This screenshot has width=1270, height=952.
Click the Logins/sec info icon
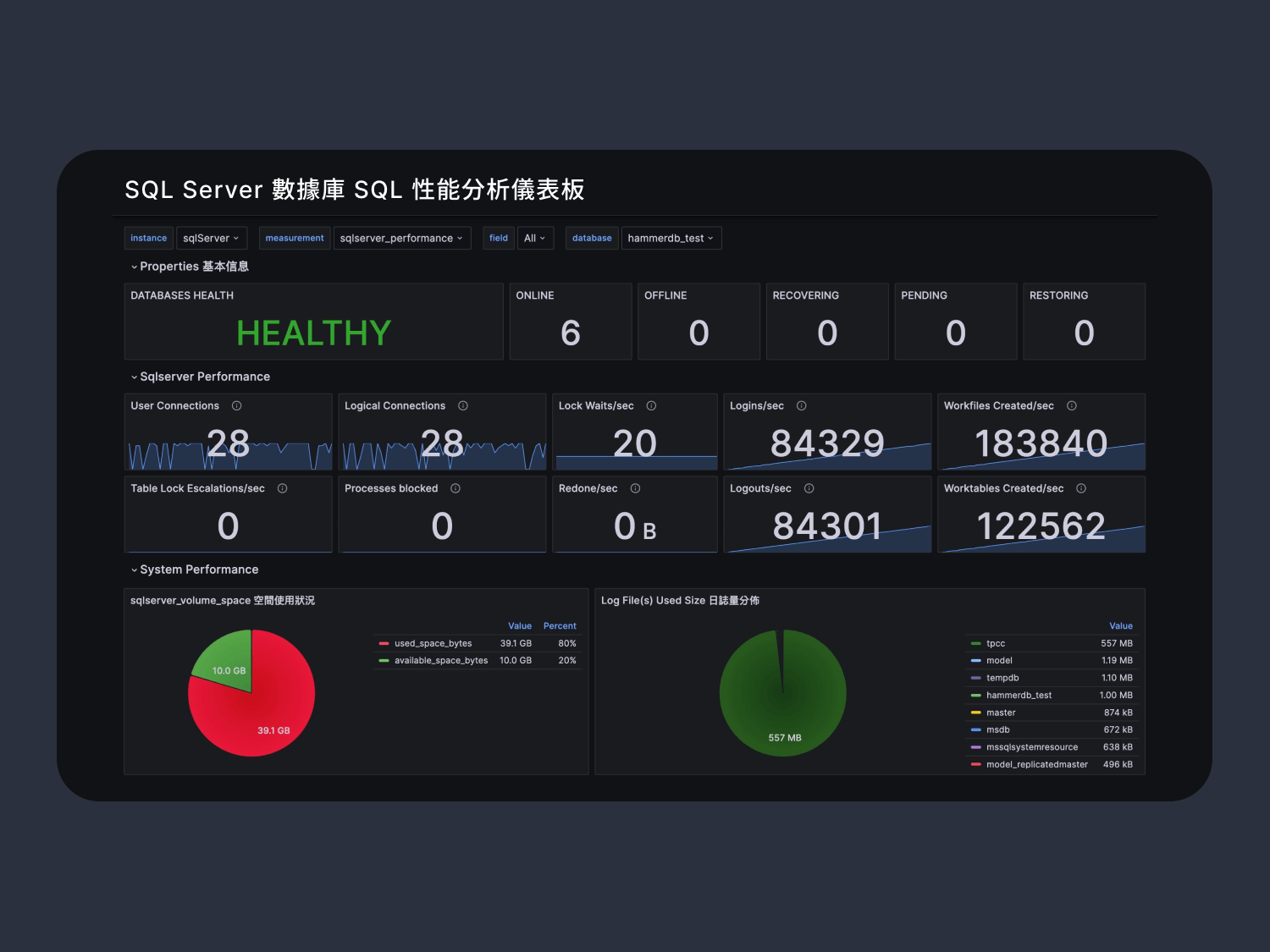tap(802, 406)
